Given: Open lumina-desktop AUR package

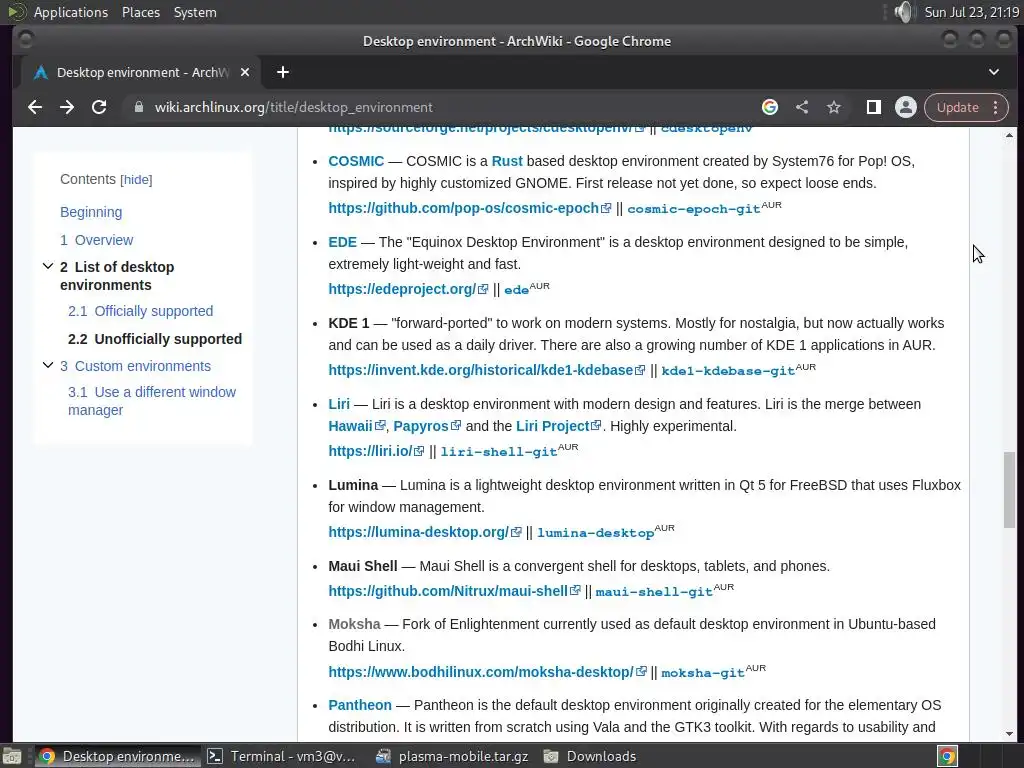Looking at the screenshot, I should (595, 533).
